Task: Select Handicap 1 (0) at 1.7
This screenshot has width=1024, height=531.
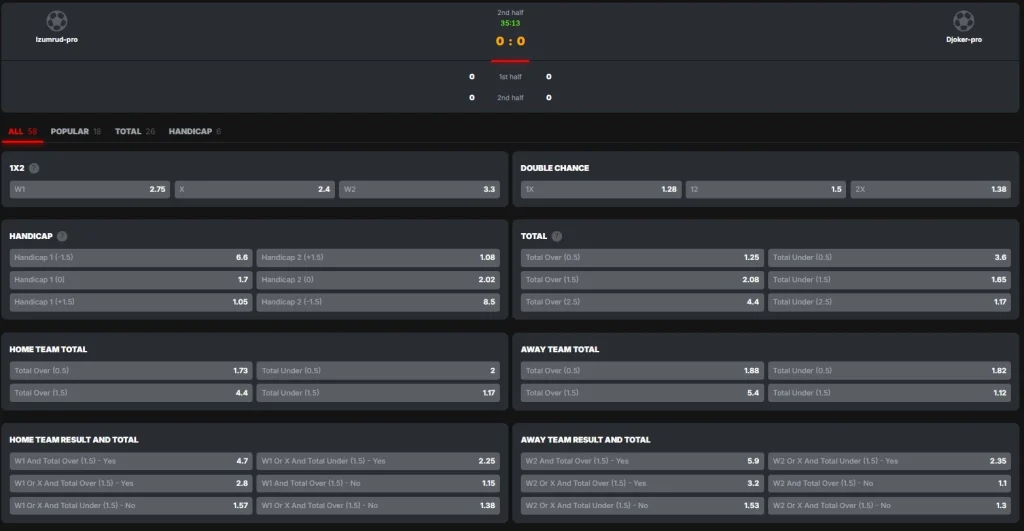Action: click(131, 280)
